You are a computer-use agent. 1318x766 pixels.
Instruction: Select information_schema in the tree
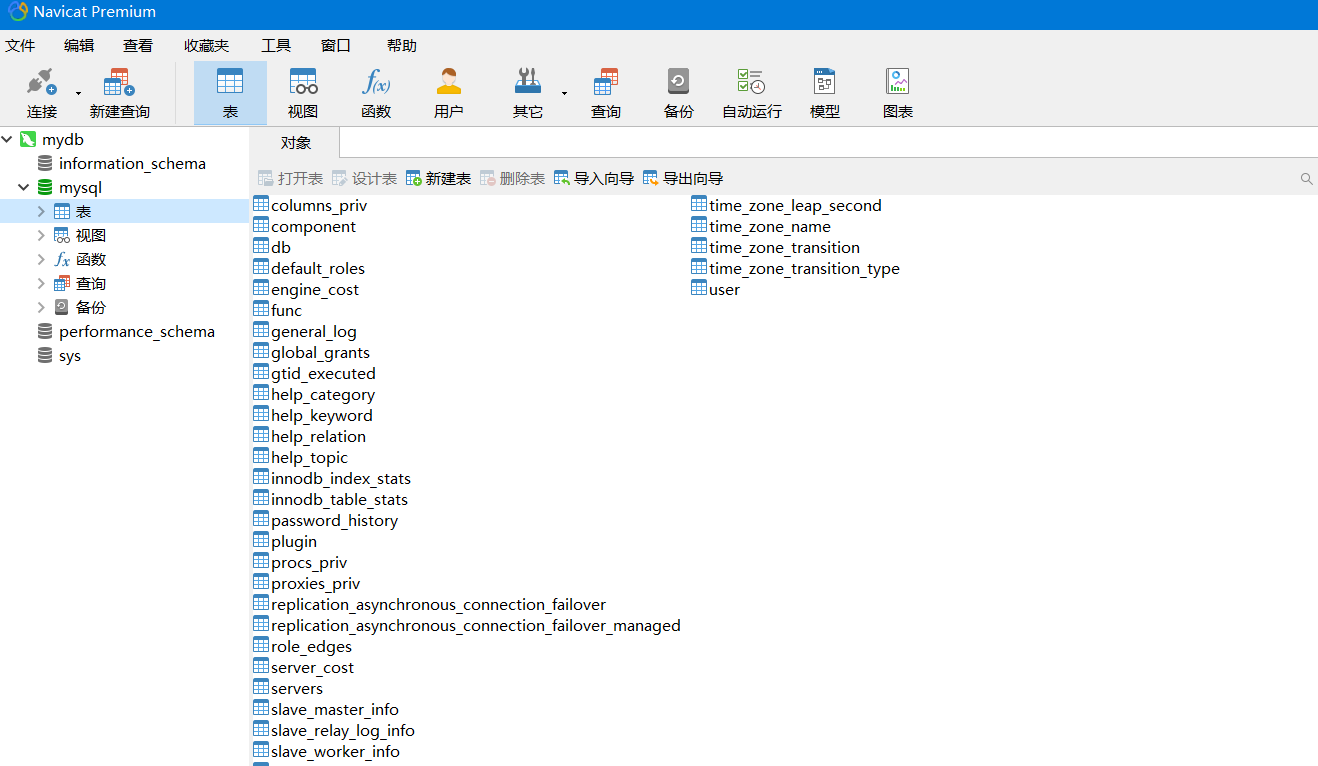[132, 163]
